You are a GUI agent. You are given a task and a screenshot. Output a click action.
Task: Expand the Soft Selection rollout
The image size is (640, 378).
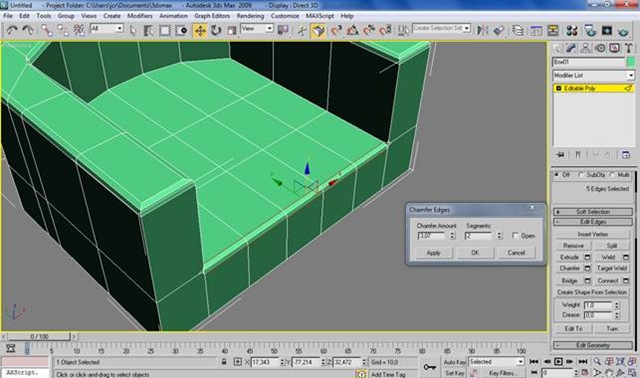coord(593,212)
